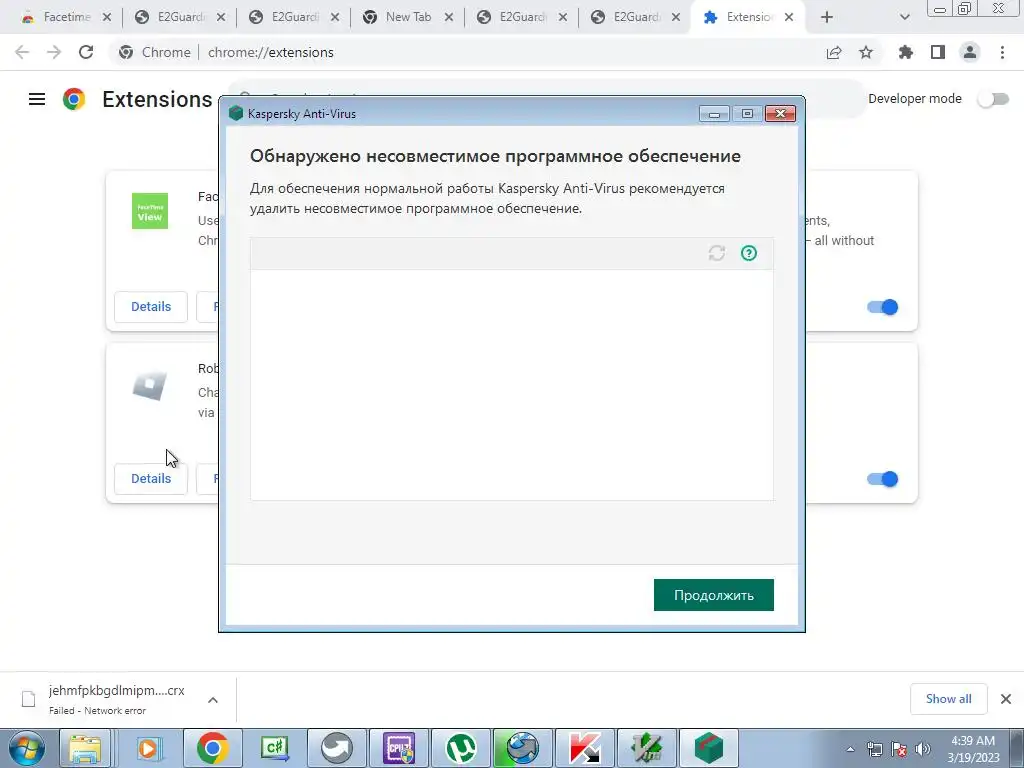Open a new browser tab

827,18
